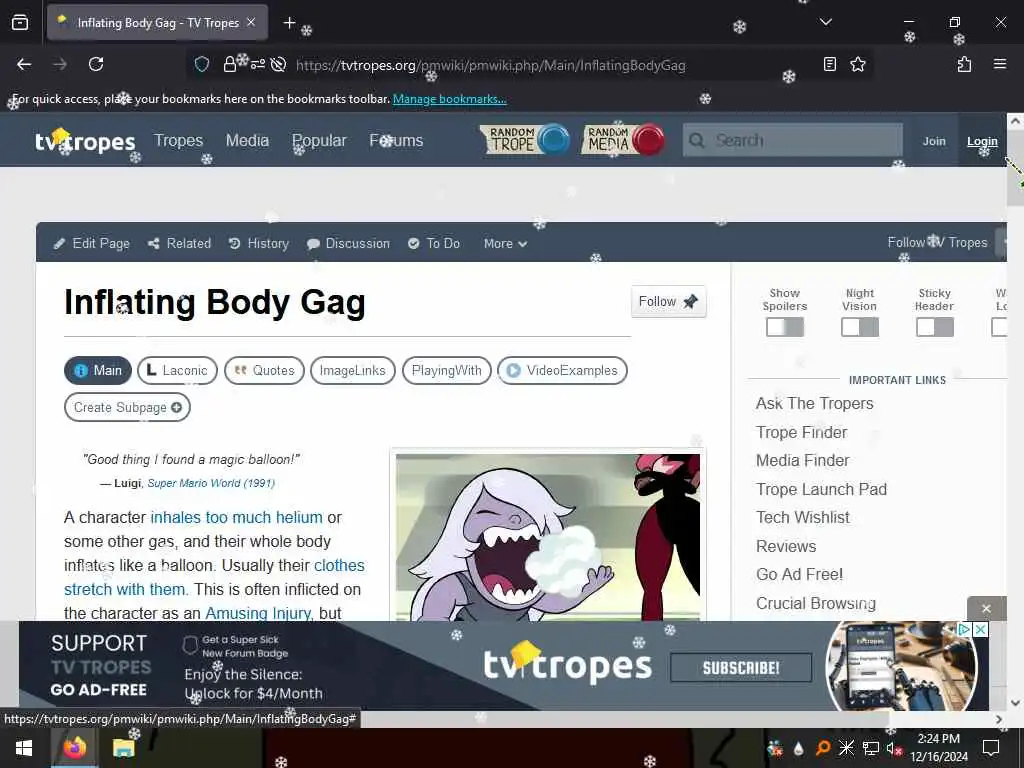This screenshot has height=768, width=1024.
Task: View page History
Action: click(x=259, y=243)
